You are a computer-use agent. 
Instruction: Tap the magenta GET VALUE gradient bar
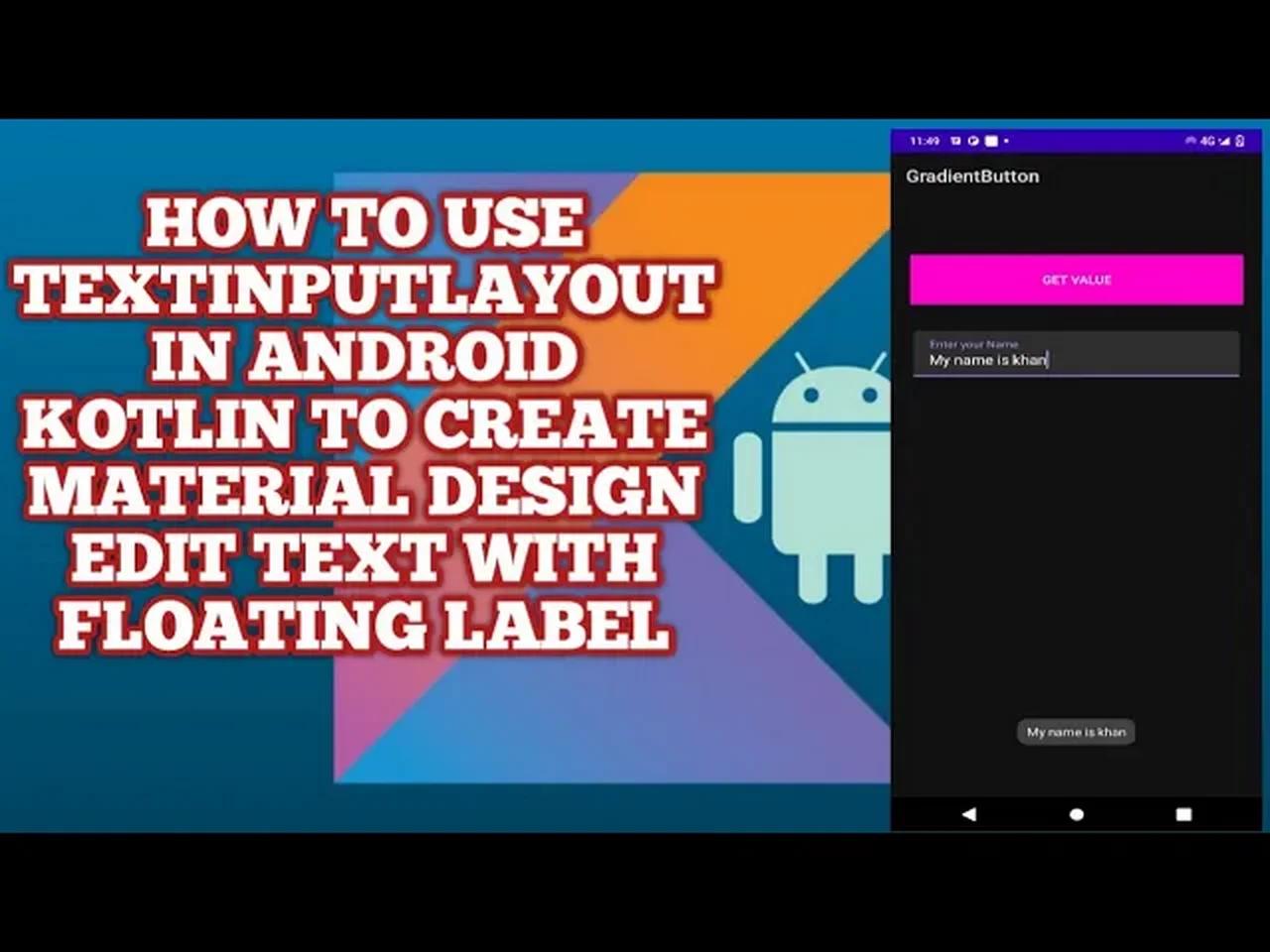coord(1076,280)
